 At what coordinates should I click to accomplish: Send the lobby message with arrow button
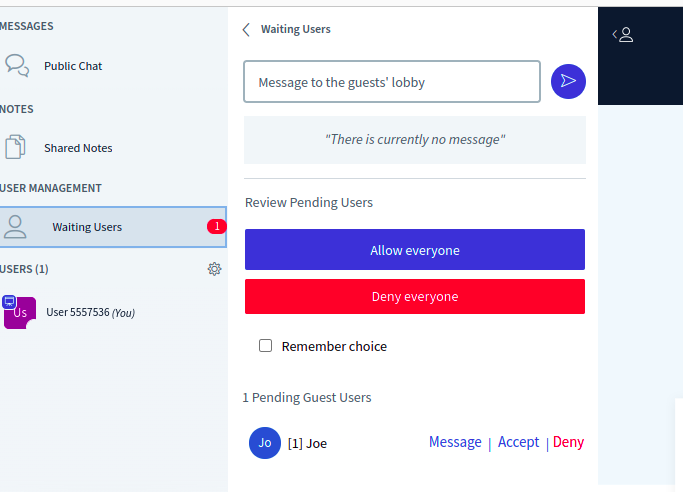pos(568,81)
